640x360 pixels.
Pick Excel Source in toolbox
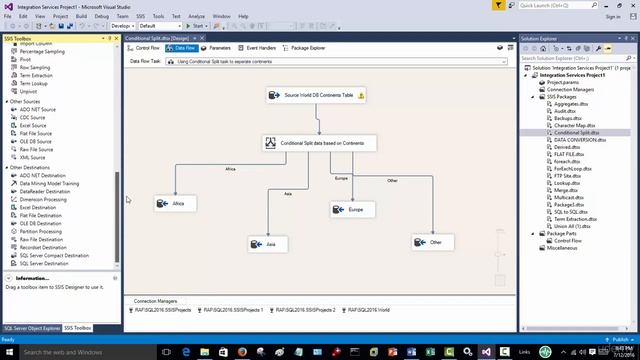click(x=33, y=125)
